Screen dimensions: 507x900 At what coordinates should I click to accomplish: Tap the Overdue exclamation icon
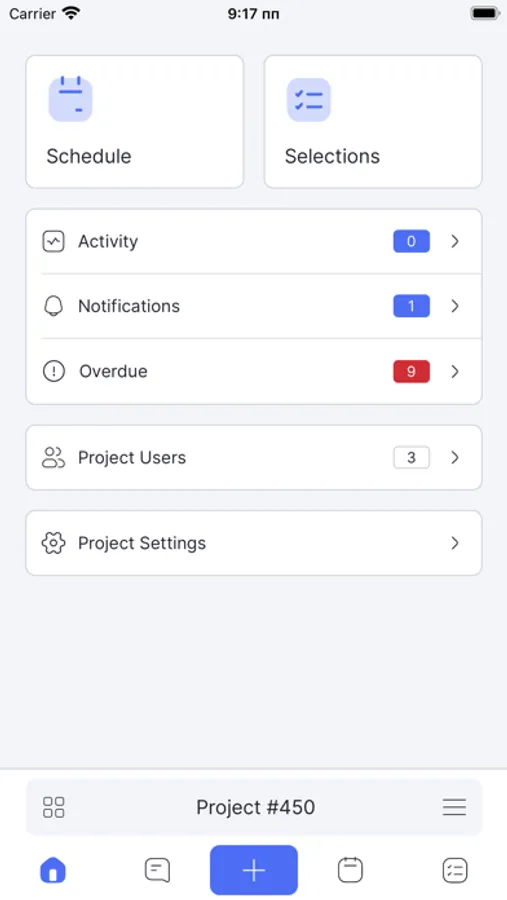tap(53, 371)
